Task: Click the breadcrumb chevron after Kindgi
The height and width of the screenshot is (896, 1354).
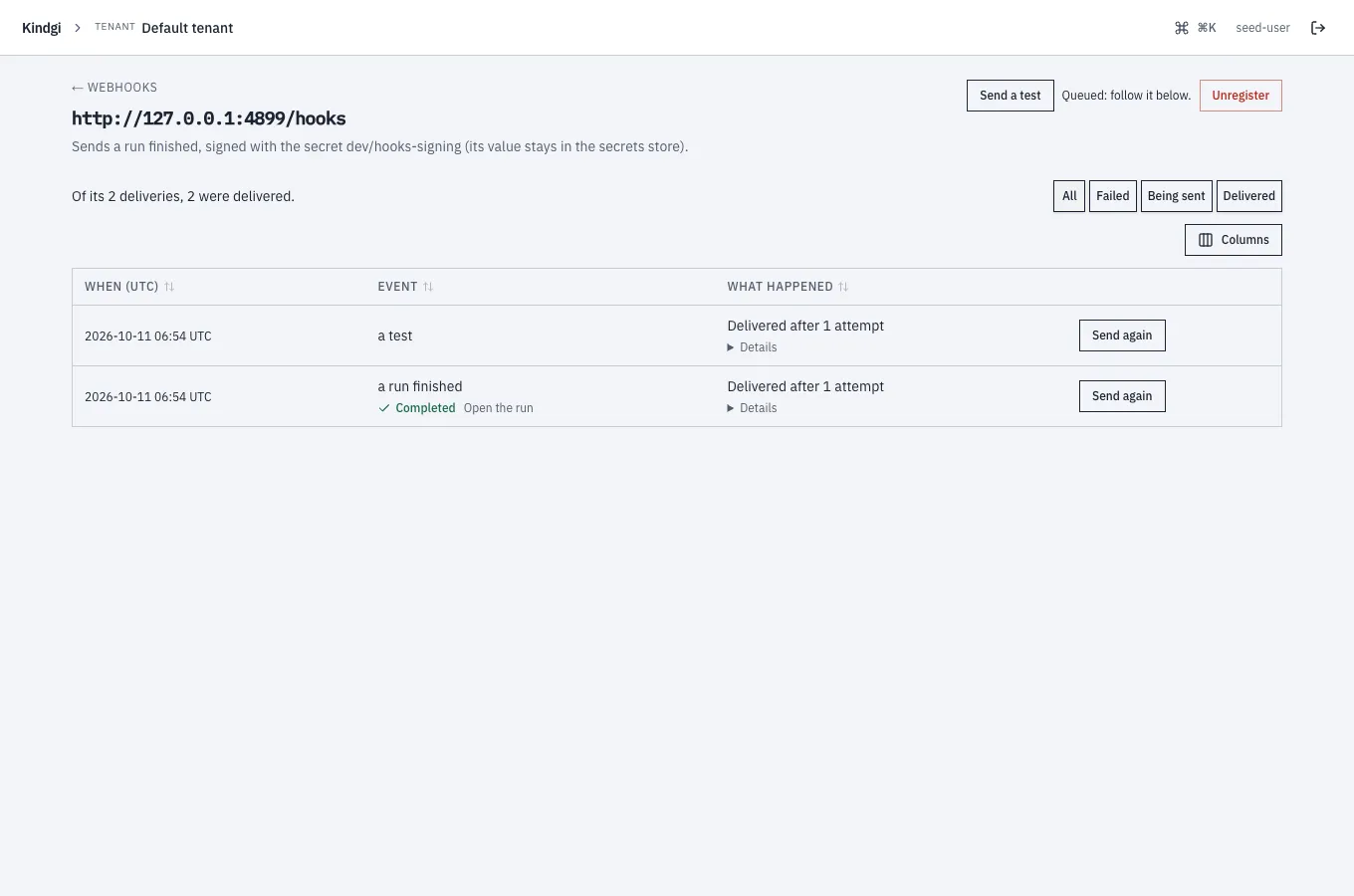Action: tap(78, 28)
